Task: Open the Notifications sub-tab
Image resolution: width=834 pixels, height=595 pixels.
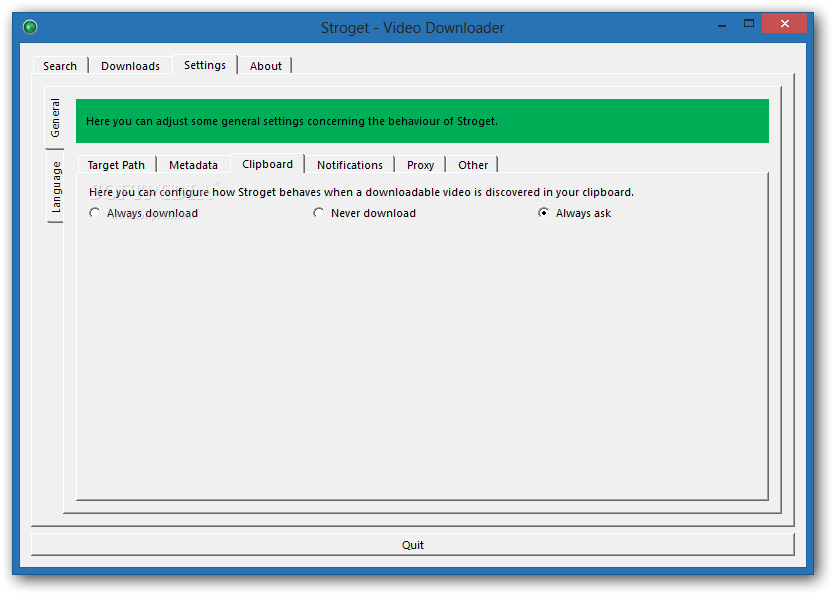Action: click(x=350, y=165)
